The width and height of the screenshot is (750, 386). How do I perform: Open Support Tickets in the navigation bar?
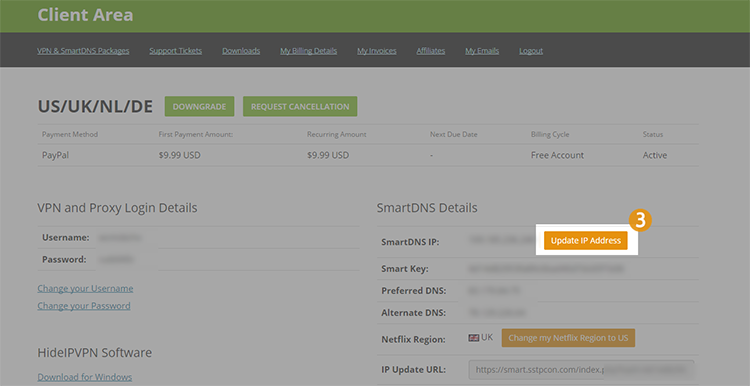click(x=176, y=51)
